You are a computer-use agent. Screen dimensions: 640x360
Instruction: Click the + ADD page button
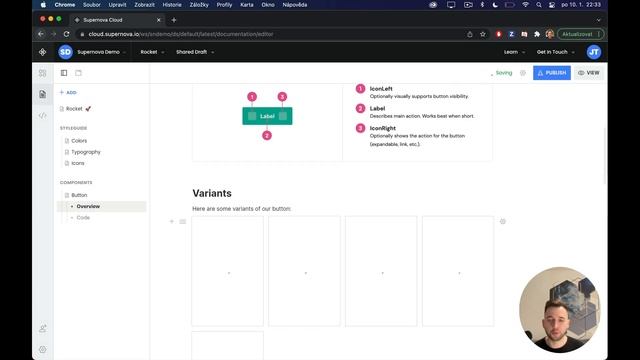point(68,93)
